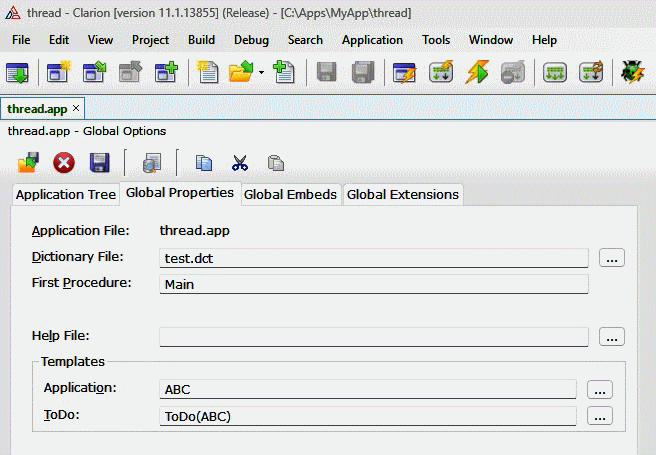The height and width of the screenshot is (455, 656).
Task: Close the thread.app document tab
Action: [x=76, y=108]
